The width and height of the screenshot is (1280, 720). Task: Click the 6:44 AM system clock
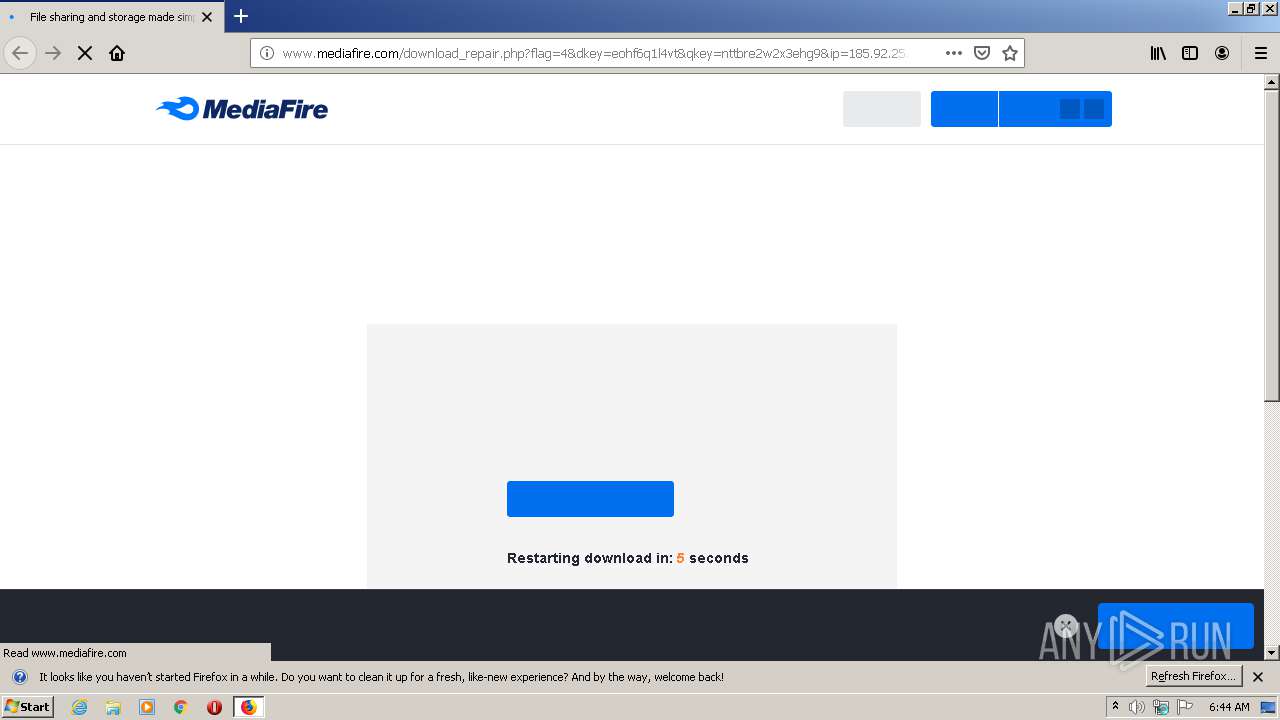tap(1229, 707)
